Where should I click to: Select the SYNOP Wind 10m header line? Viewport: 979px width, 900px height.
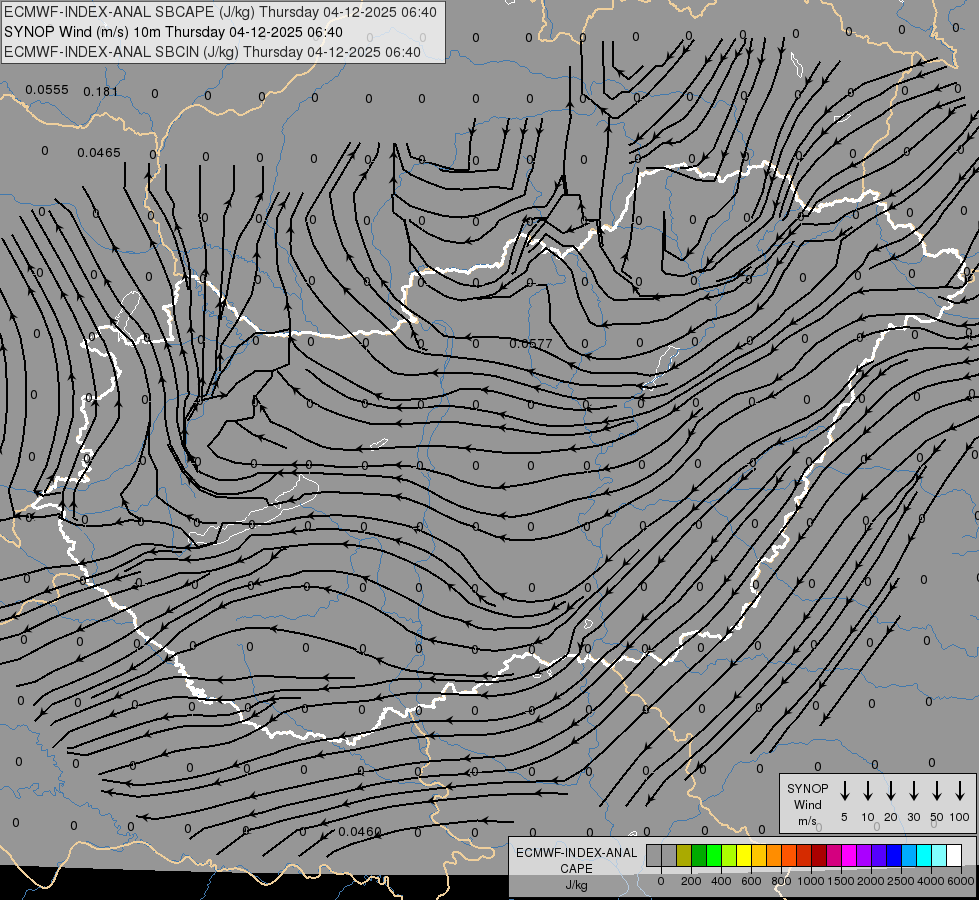pos(174,32)
